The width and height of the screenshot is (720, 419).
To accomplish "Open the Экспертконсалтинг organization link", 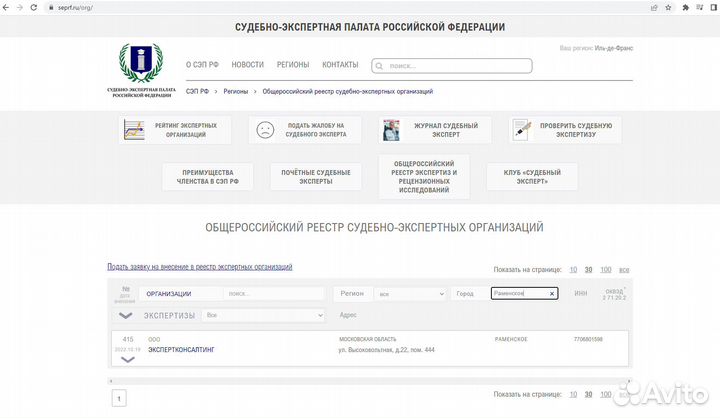I will [x=181, y=350].
